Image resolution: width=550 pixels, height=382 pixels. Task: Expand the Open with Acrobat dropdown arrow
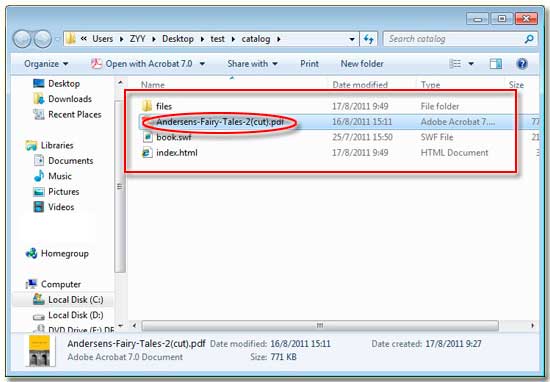[x=202, y=64]
